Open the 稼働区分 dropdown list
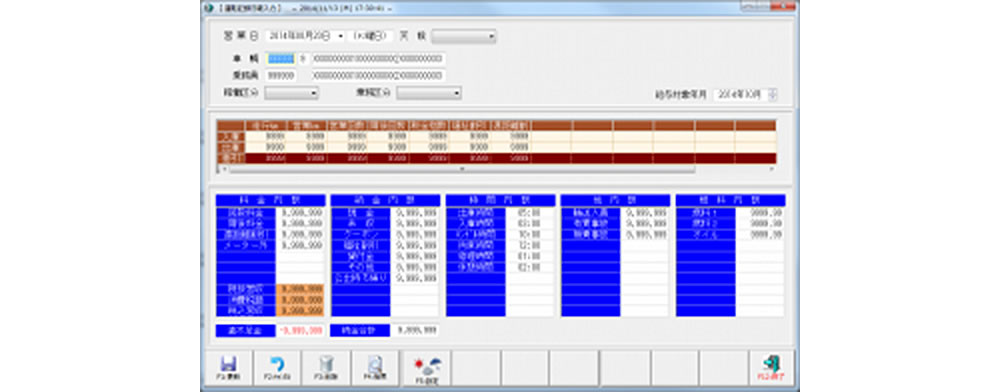This screenshot has height=392, width=1000. (x=291, y=93)
